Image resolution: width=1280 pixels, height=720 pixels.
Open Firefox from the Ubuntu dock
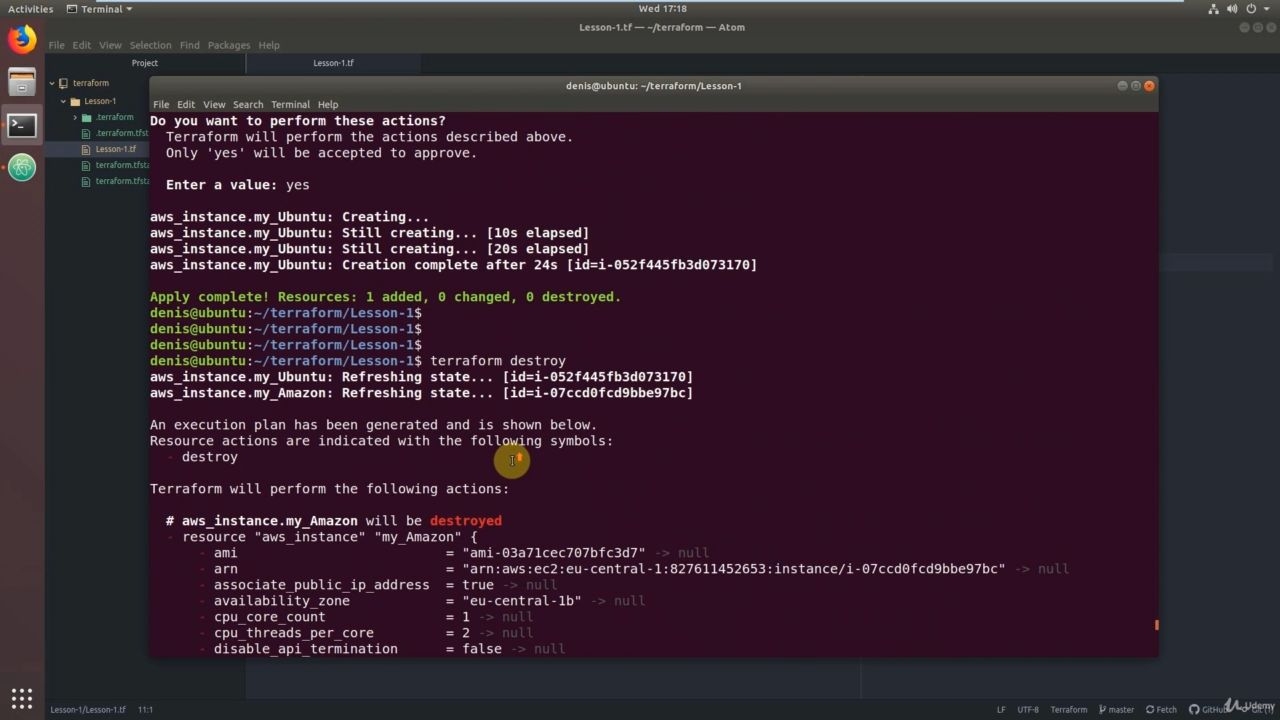[22, 40]
